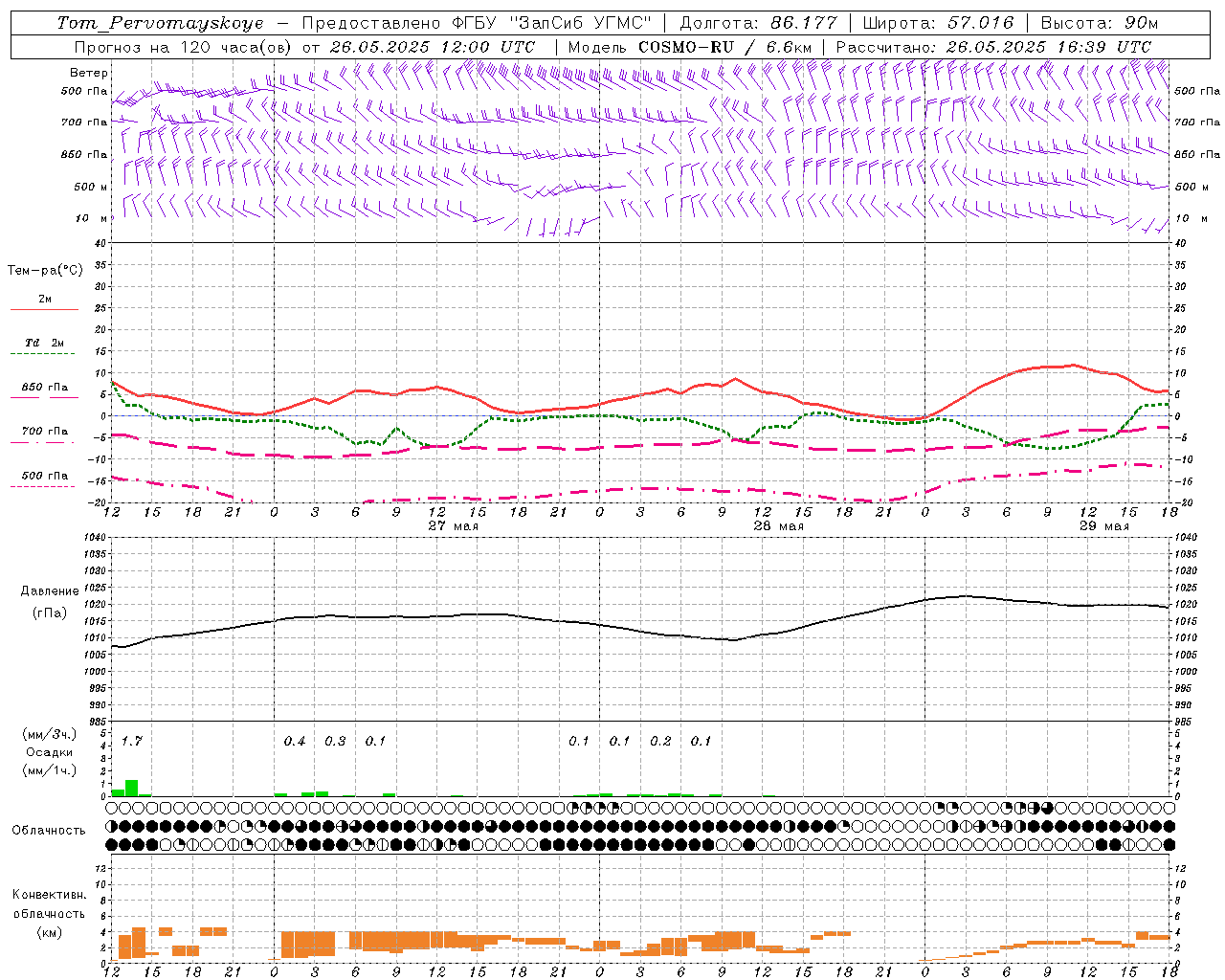Screen dimensions: 1225x980
Task: Click the 1.7 precipitation amount
Action: pos(132,742)
